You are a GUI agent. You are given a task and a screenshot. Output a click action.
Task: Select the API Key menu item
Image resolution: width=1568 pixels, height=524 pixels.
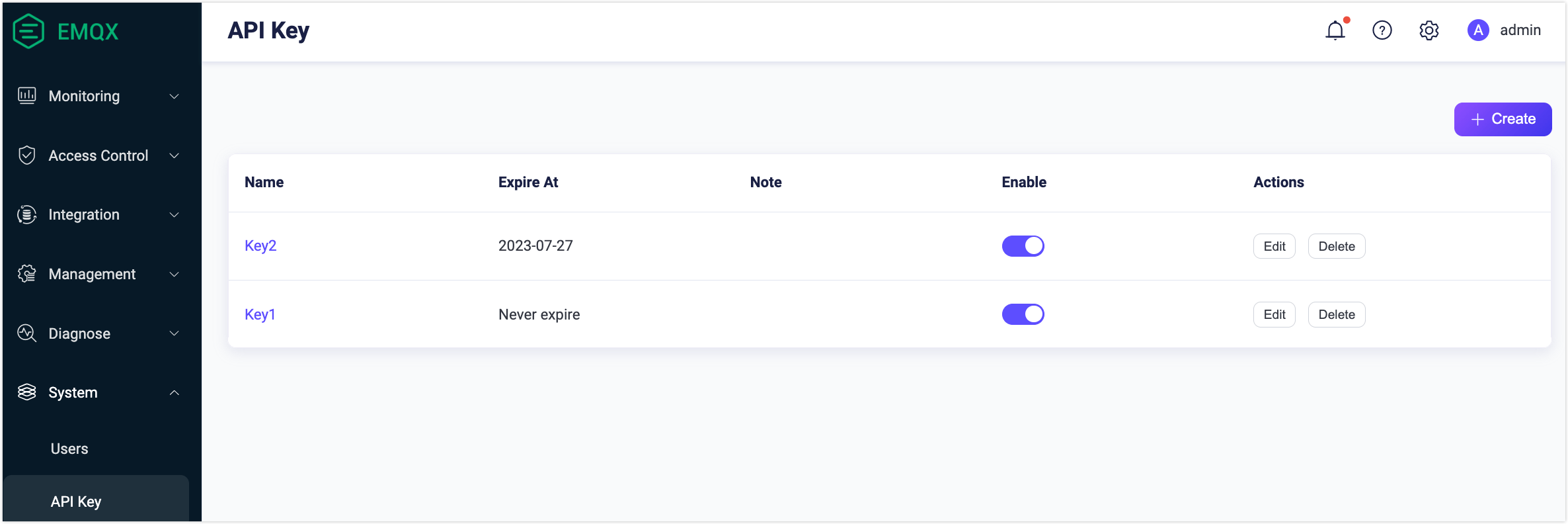(x=76, y=502)
